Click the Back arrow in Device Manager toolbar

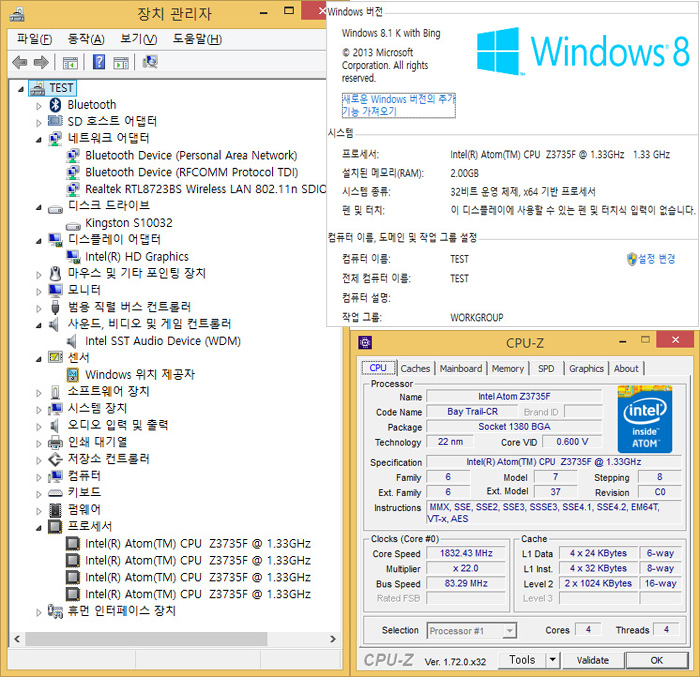19,62
